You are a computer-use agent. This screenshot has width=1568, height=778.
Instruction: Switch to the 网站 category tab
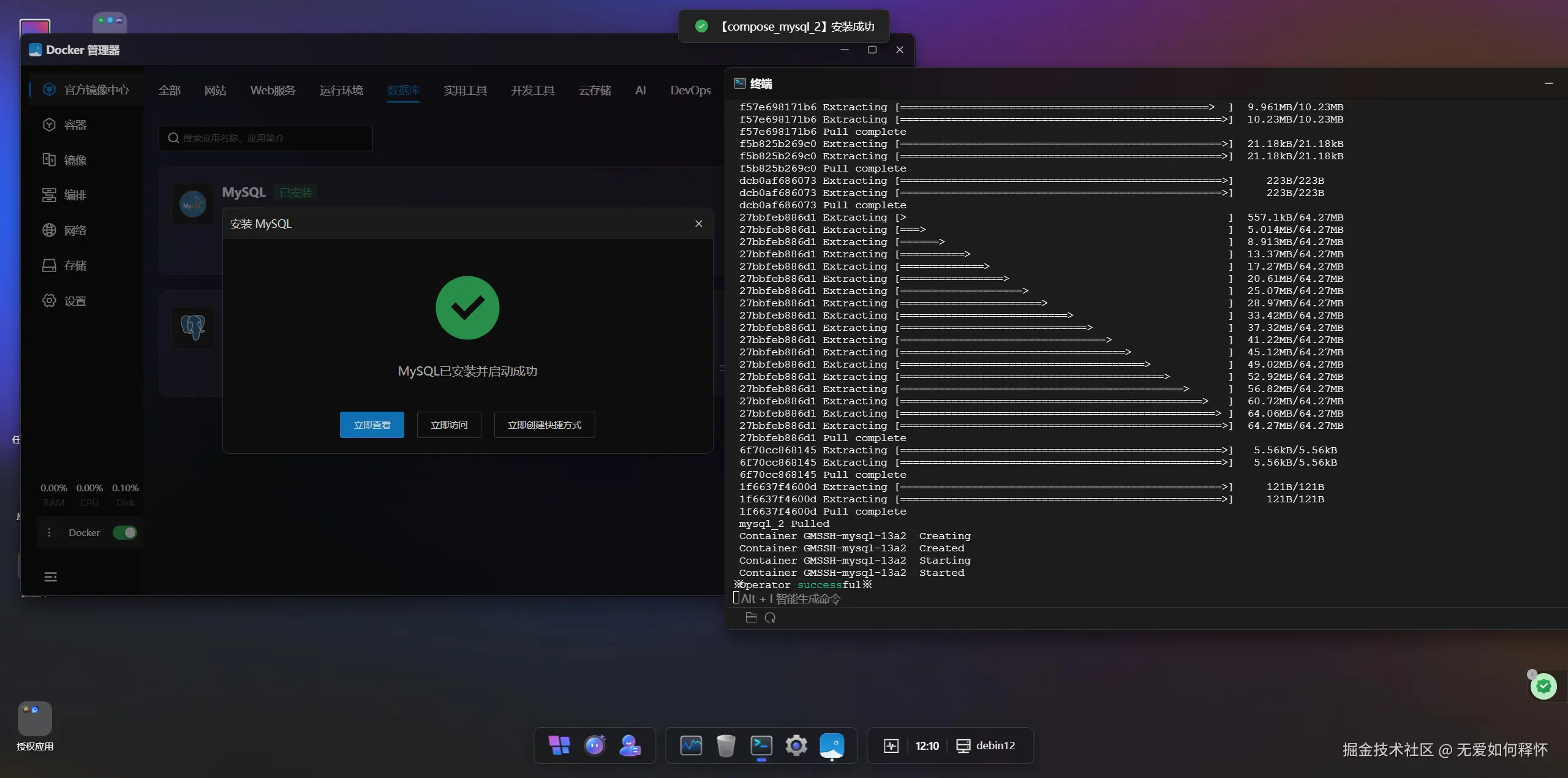[x=215, y=91]
